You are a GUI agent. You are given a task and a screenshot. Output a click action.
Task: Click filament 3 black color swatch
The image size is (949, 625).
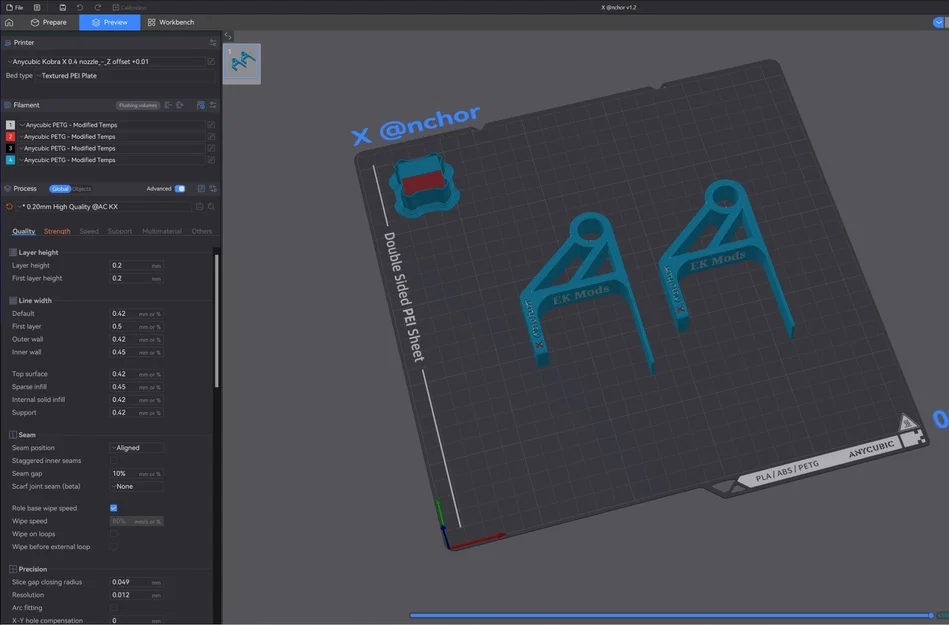10,148
